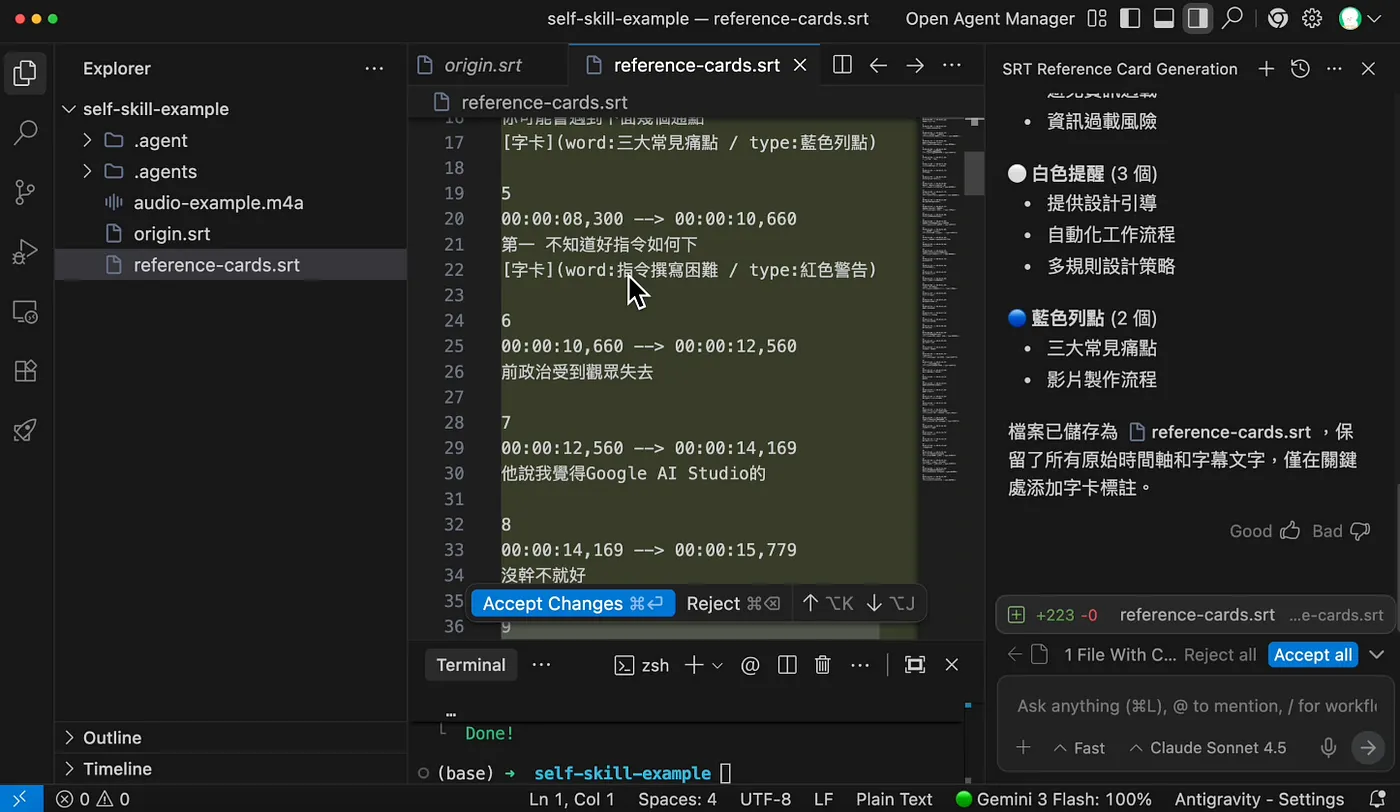Click the split editor icon
The height and width of the screenshot is (812, 1400).
tap(842, 65)
